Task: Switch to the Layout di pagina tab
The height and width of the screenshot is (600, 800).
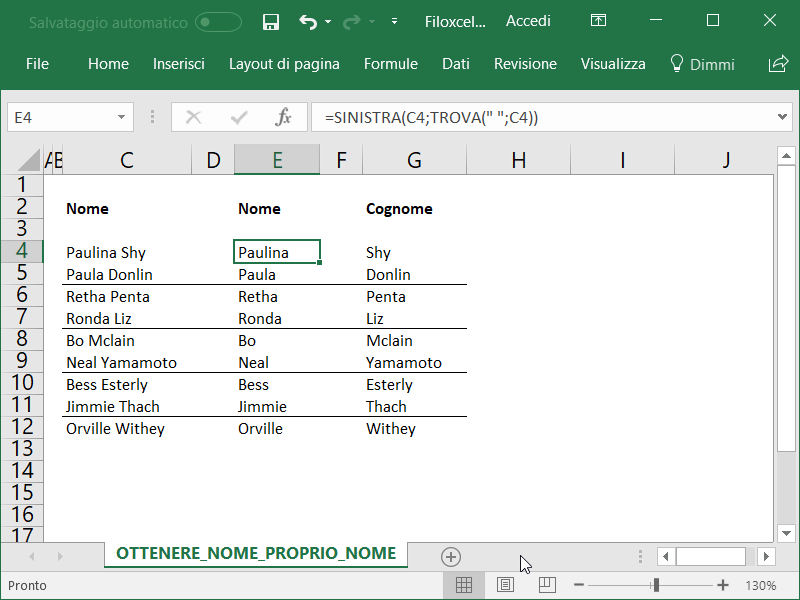Action: pos(284,64)
